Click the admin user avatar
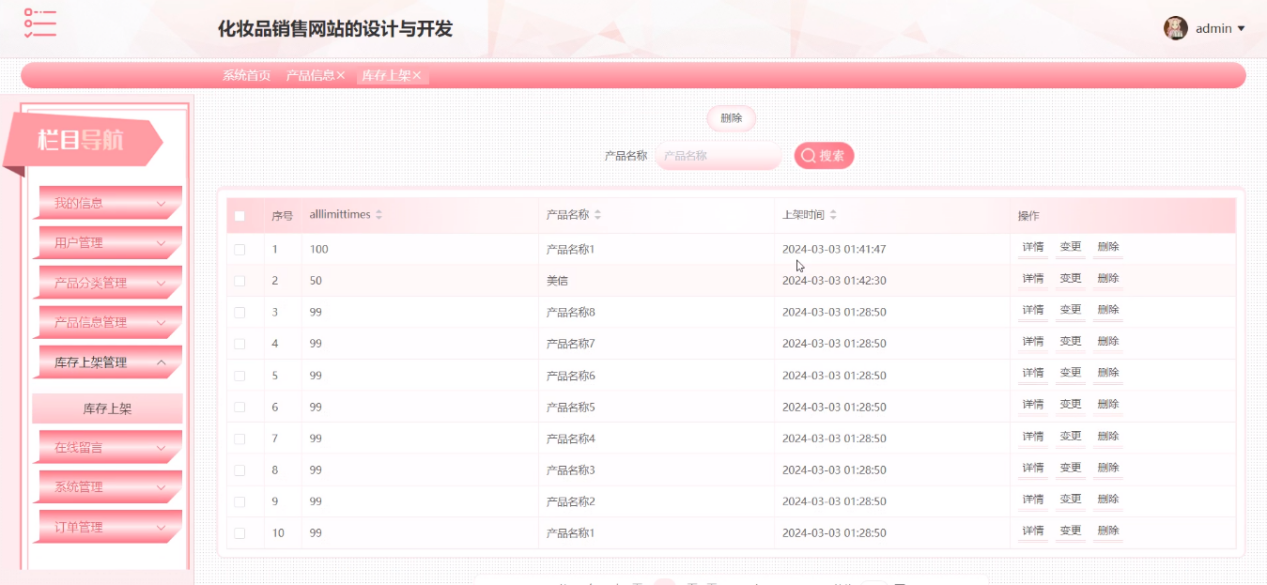The height and width of the screenshot is (585, 1267). coord(1175,28)
